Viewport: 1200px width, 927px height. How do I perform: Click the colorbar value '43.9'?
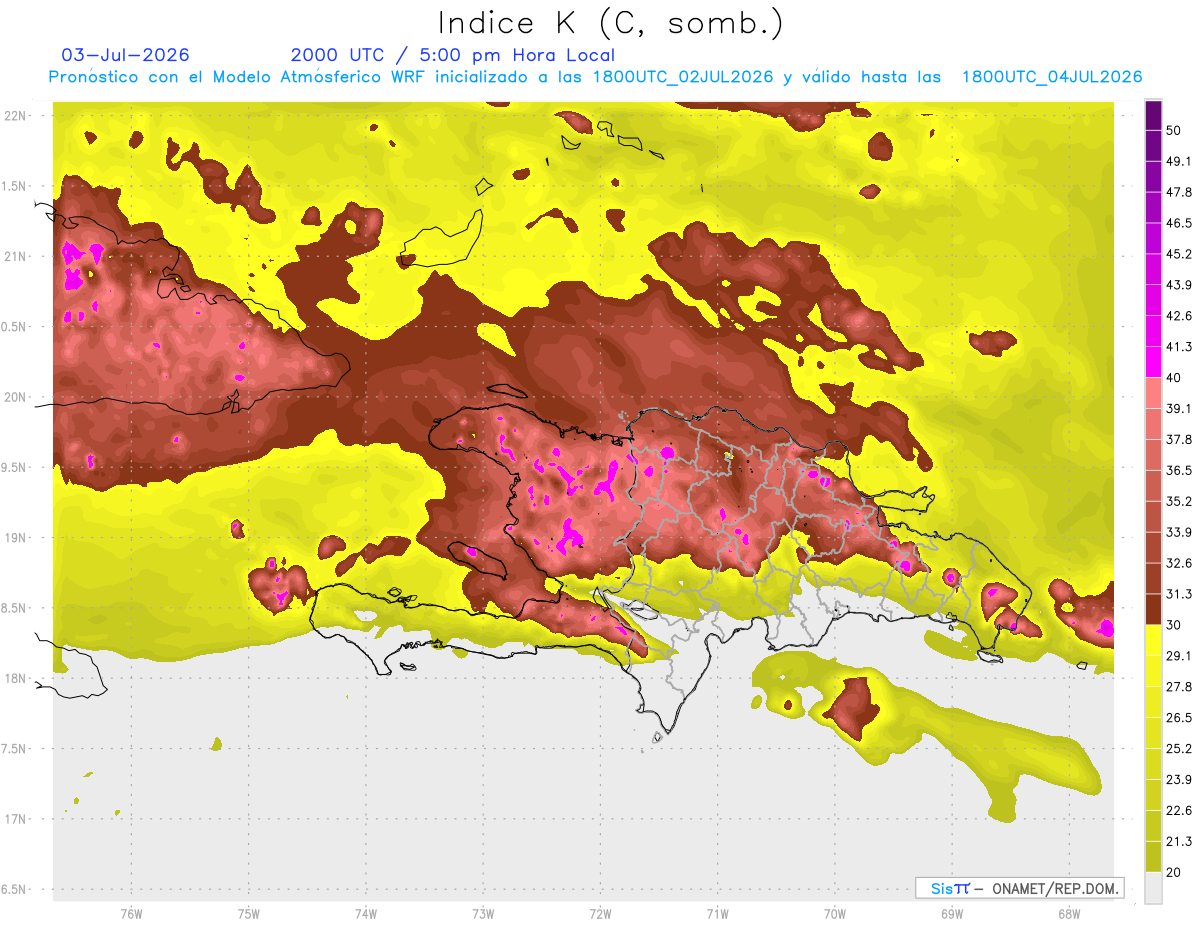click(1179, 285)
